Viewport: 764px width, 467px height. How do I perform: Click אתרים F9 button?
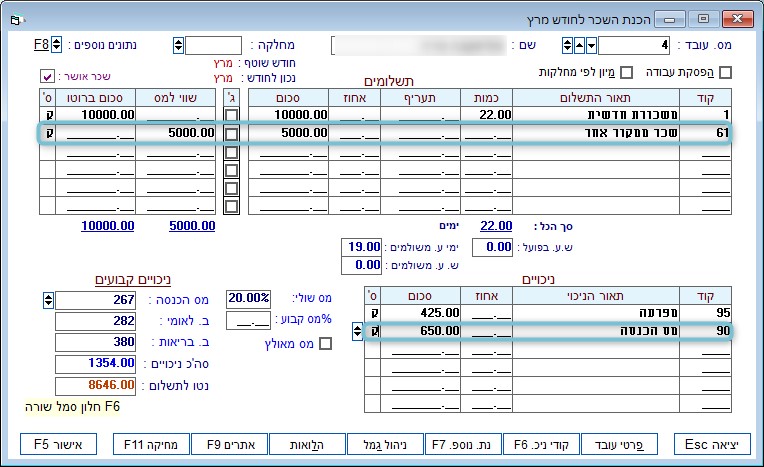coord(229,444)
